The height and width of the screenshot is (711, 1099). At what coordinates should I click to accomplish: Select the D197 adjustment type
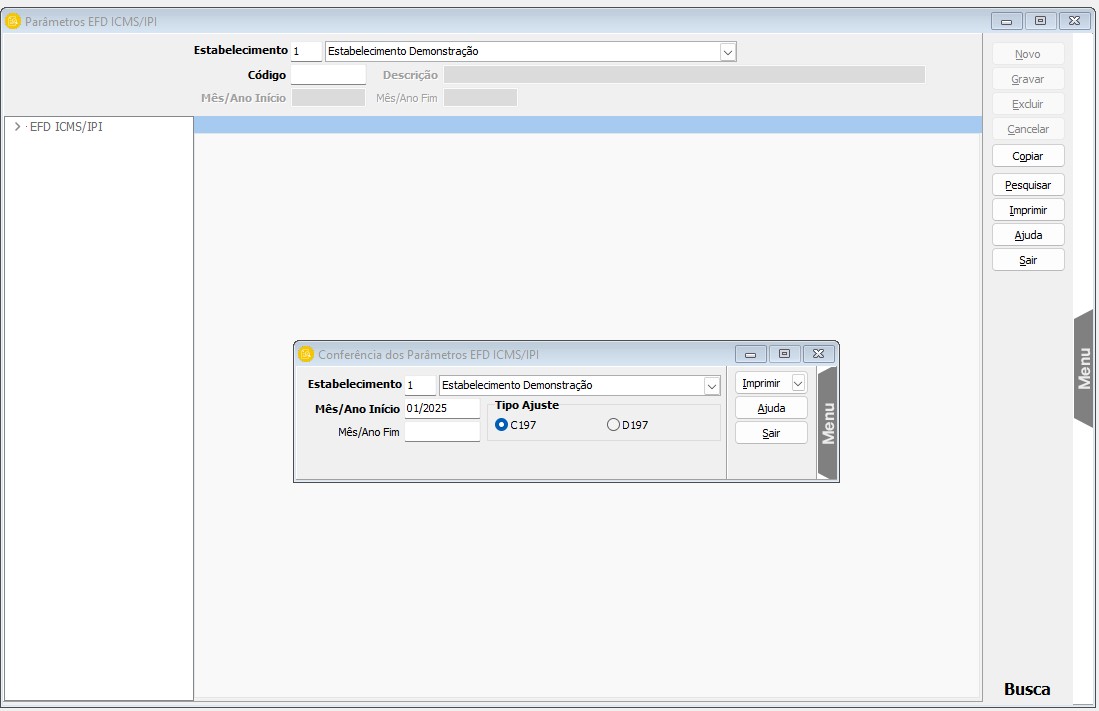coord(613,425)
